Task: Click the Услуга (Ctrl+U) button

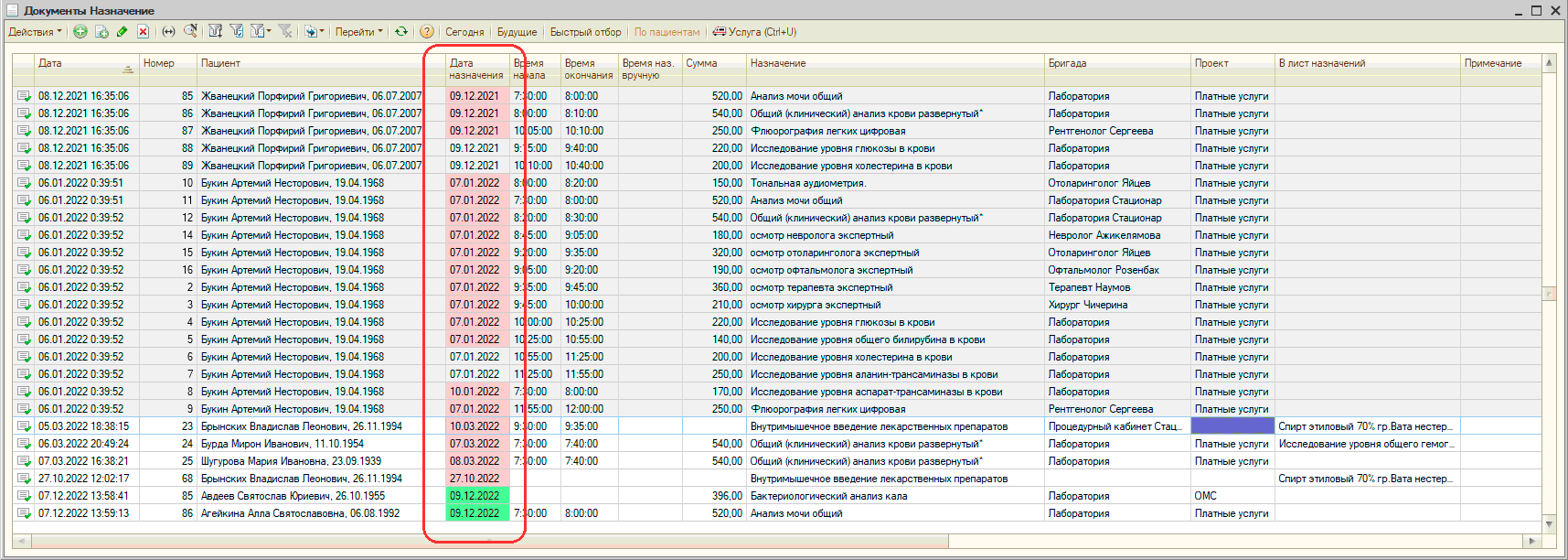Action: click(x=754, y=32)
